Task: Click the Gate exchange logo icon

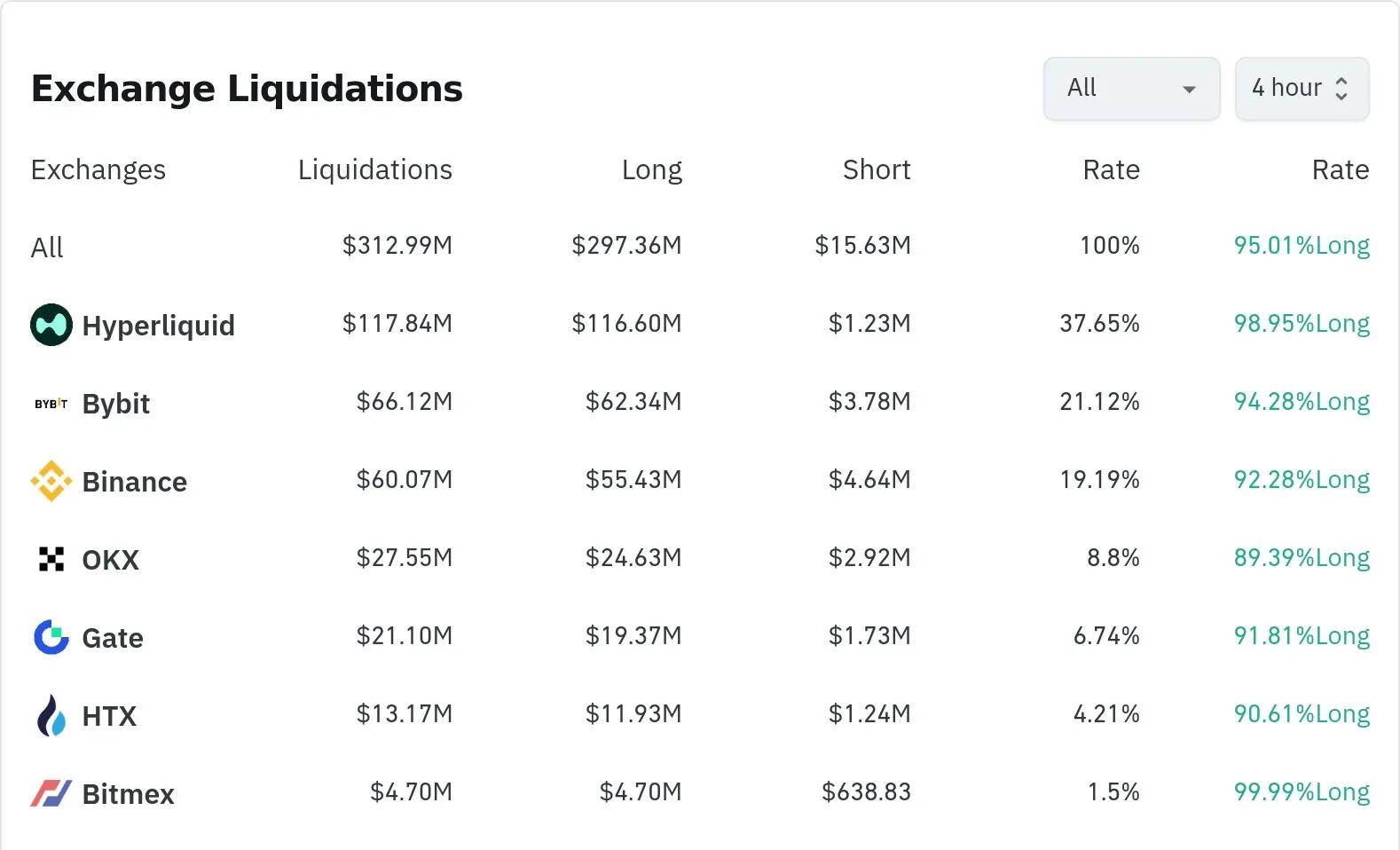Action: (51, 637)
